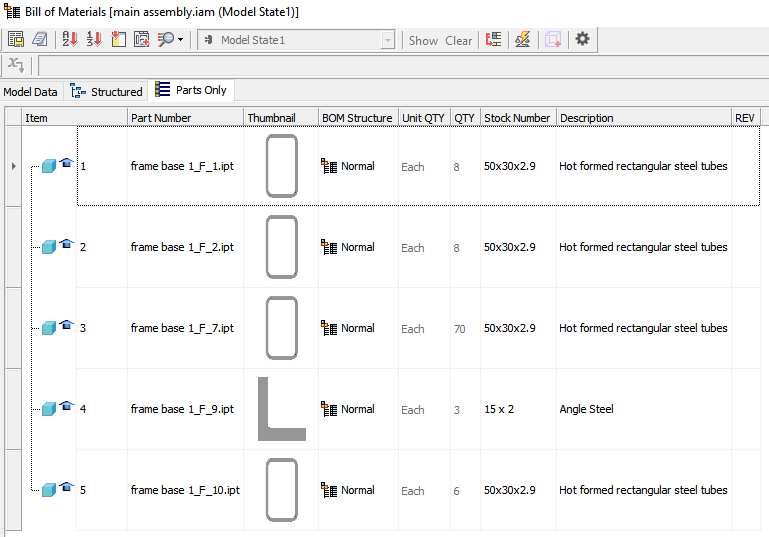
Task: Click the Choose Columns icon
Action: pyautogui.click(x=118, y=39)
